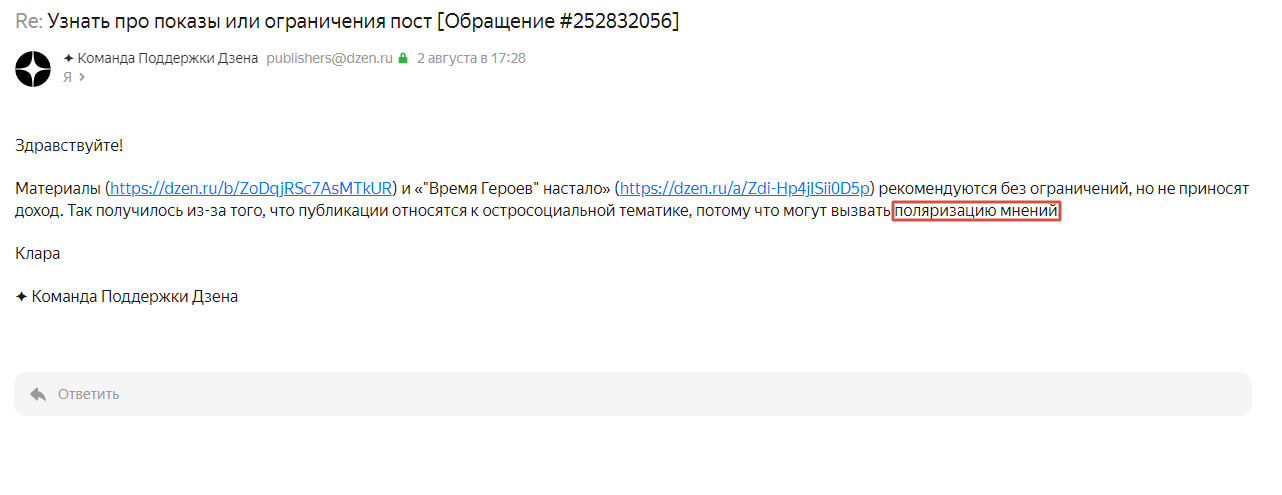Image resolution: width=1282 pixels, height=495 pixels.
Task: Expand recipient details chevron next to "Я"
Action: point(81,77)
